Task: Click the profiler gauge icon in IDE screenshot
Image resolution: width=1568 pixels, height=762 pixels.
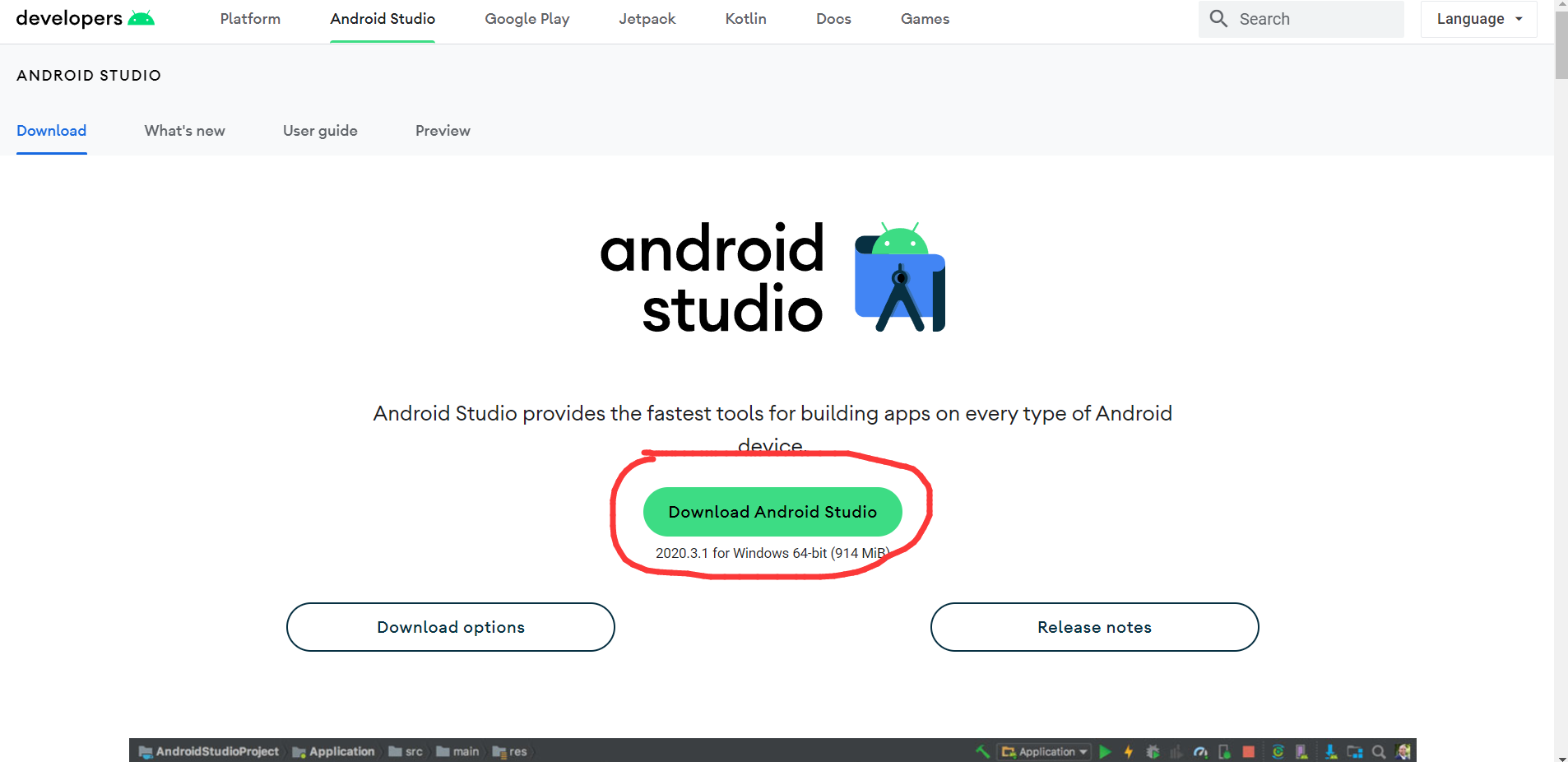Action: (1200, 751)
